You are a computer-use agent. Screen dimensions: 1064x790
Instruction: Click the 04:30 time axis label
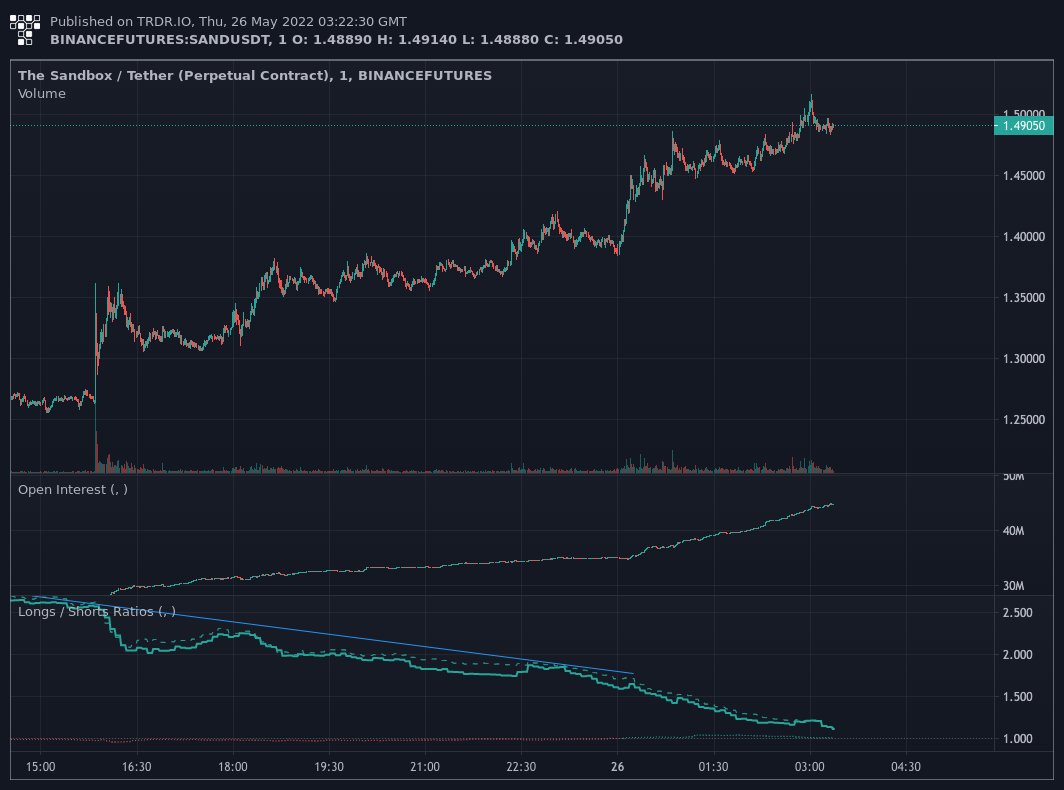point(906,767)
